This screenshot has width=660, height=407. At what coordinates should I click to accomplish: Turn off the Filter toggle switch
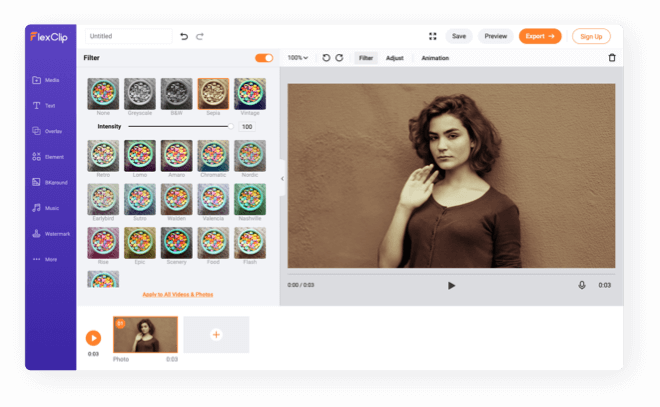pos(264,58)
